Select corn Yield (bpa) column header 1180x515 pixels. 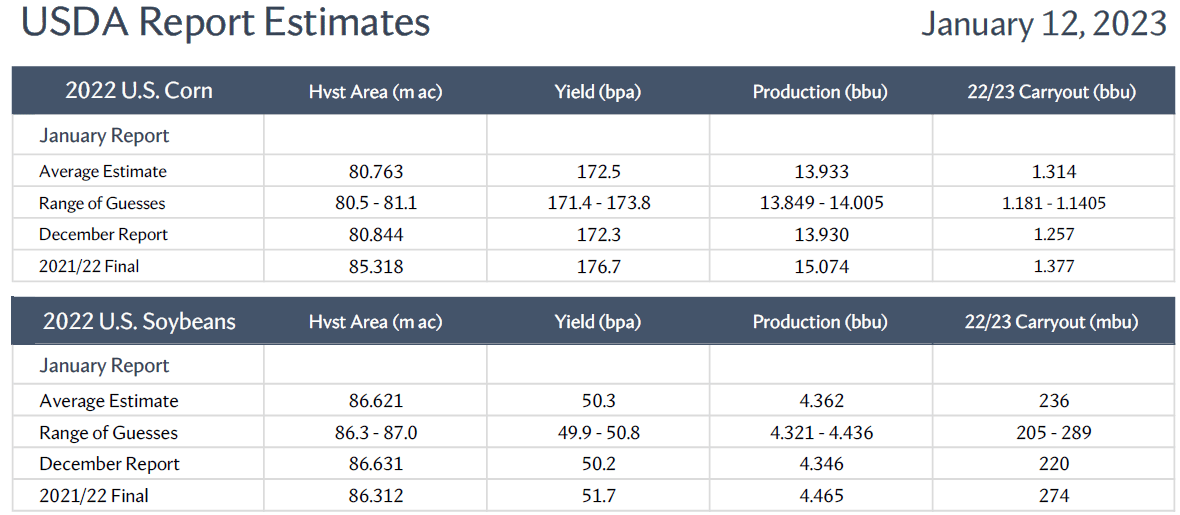598,92
